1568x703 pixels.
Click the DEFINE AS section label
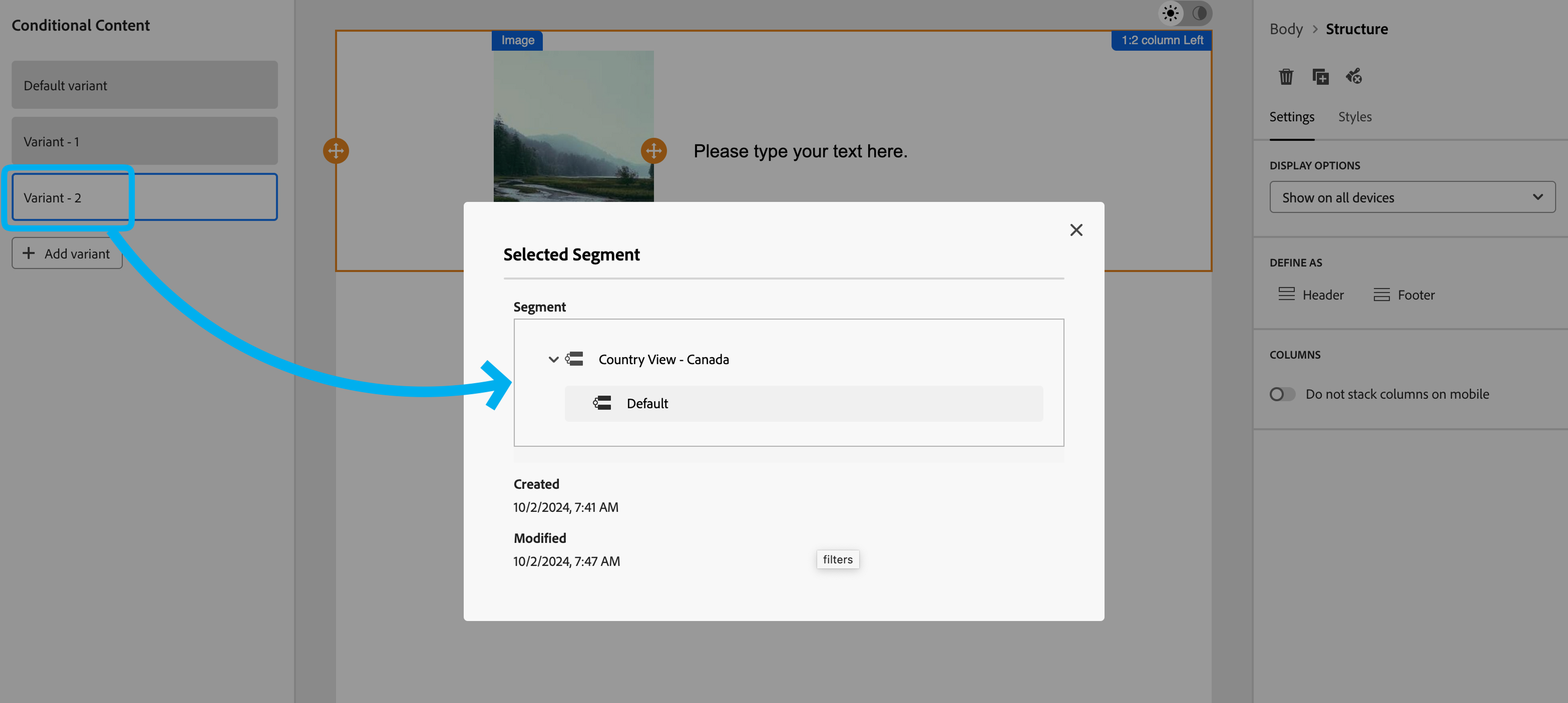(x=1295, y=263)
